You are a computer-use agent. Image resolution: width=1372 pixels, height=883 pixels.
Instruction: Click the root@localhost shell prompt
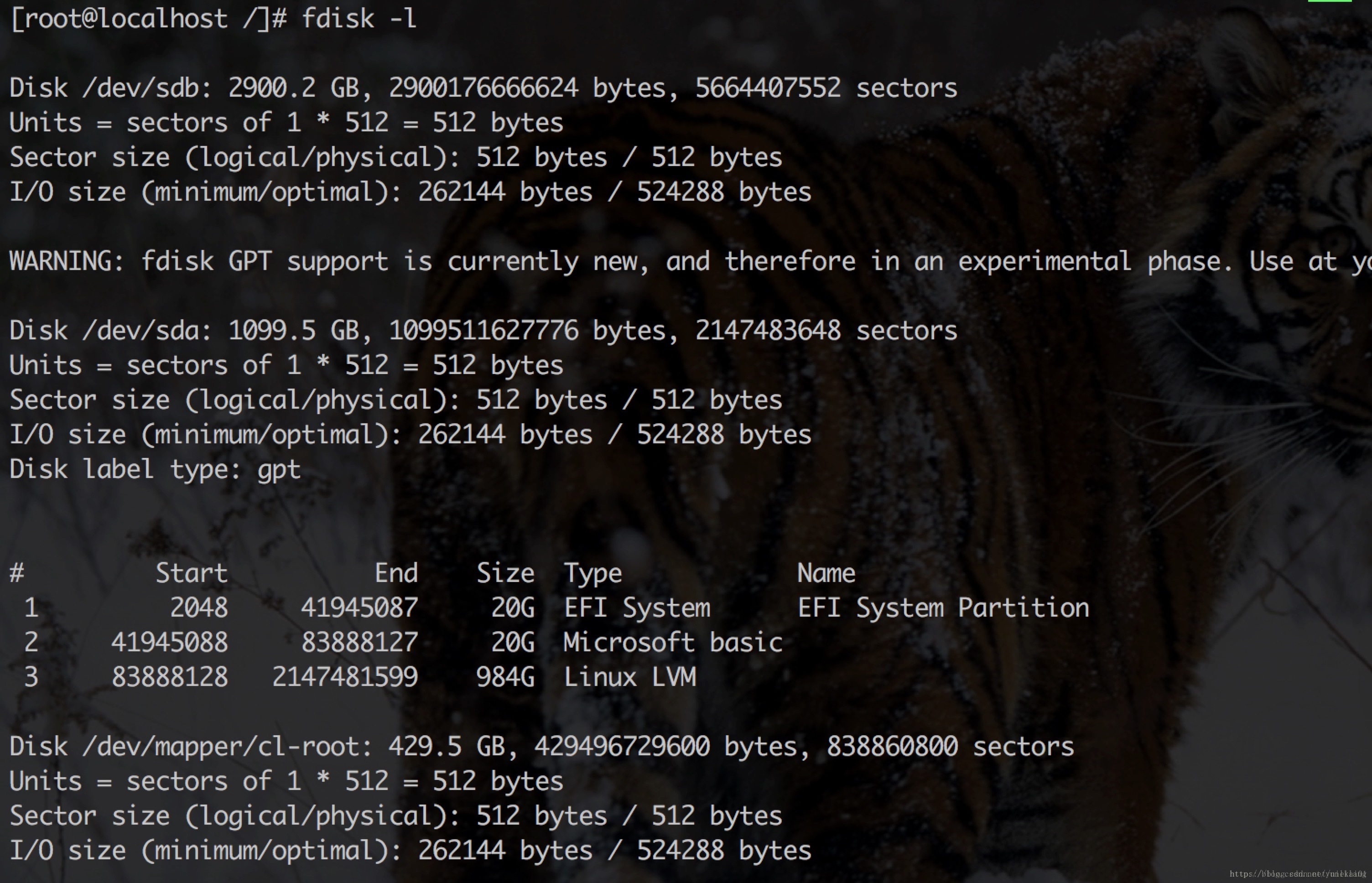[x=149, y=19]
